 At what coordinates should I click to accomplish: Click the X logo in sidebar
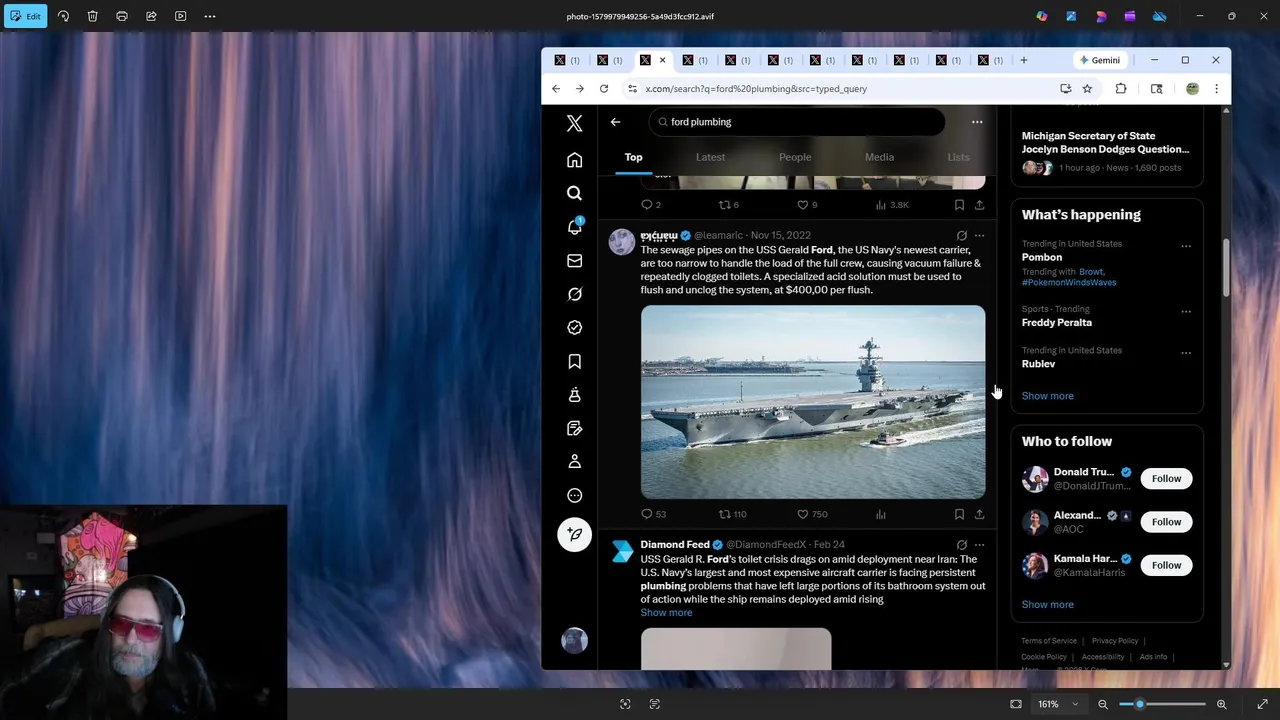574,123
